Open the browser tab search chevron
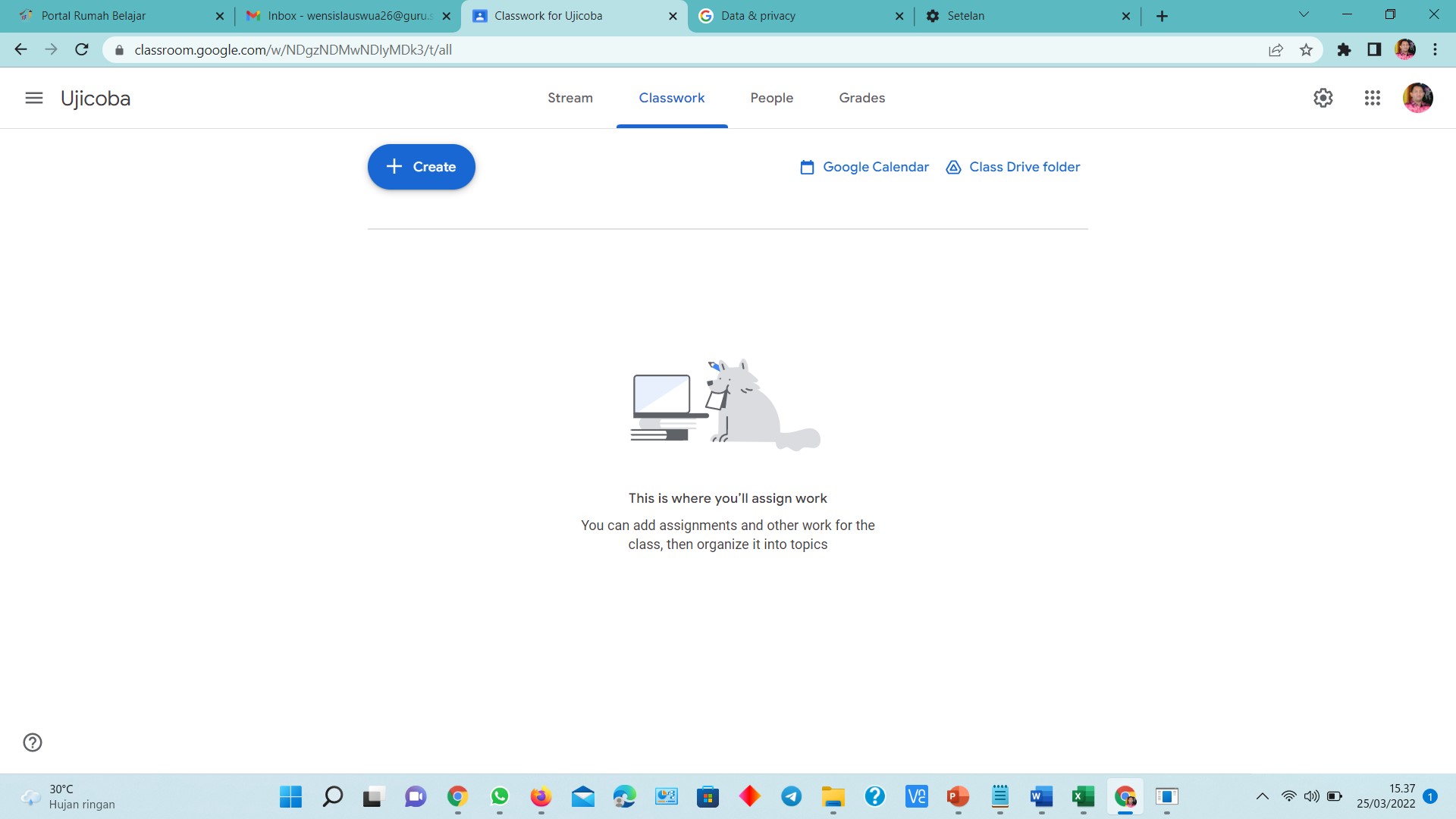This screenshot has width=1456, height=819. tap(1303, 15)
